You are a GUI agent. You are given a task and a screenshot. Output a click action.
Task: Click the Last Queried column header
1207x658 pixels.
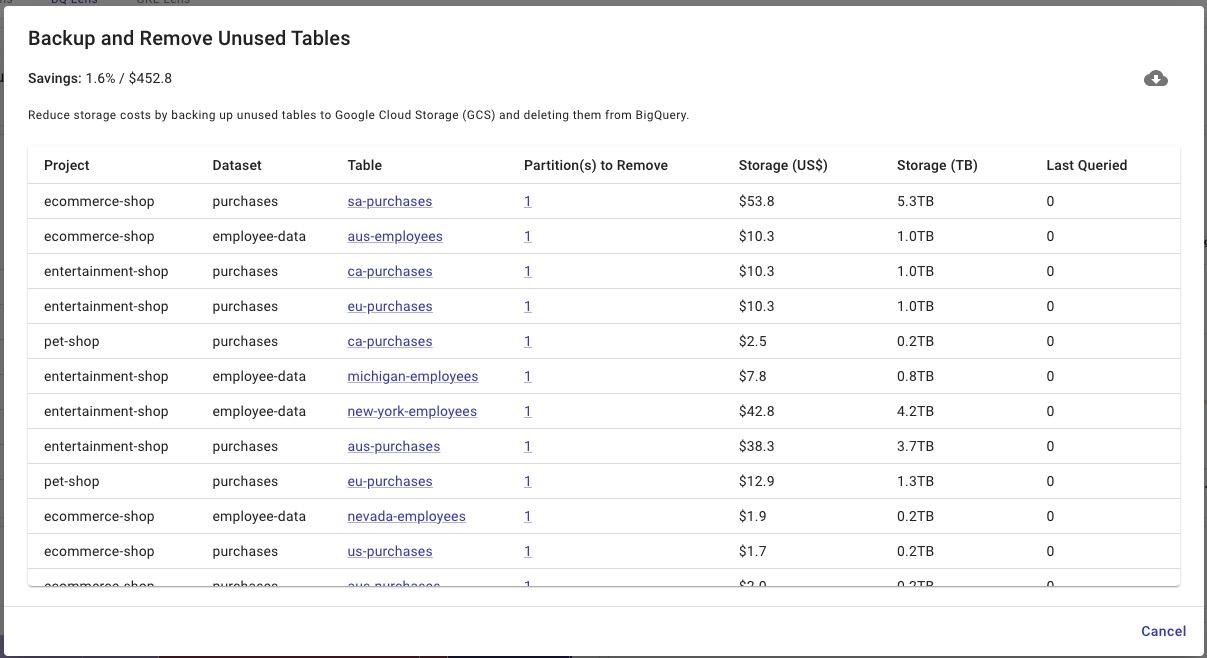pyautogui.click(x=1086, y=165)
